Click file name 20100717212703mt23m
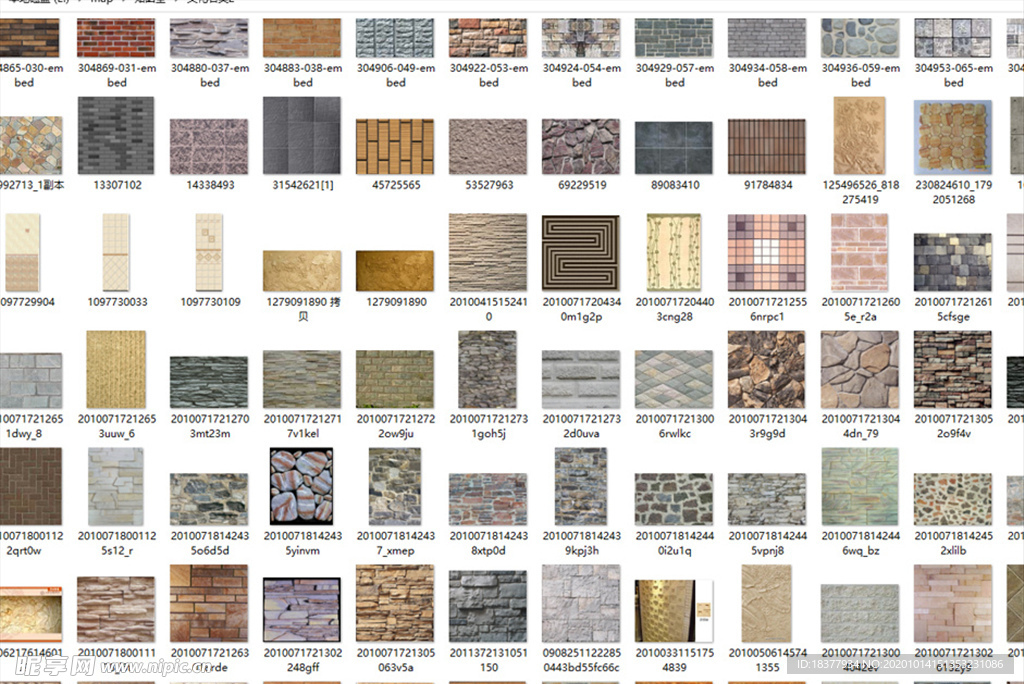The image size is (1024, 684). 210,426
